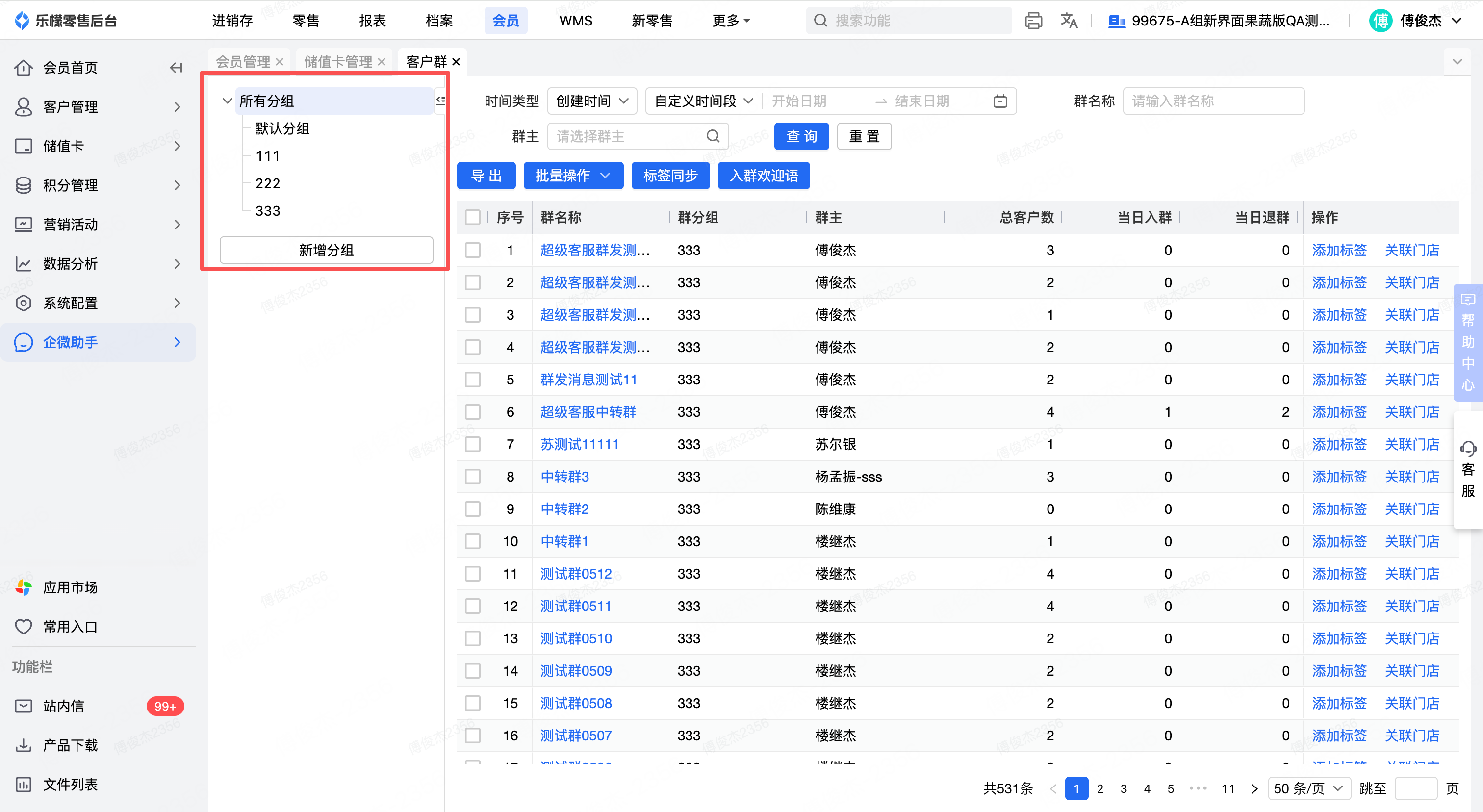Viewport: 1483px width, 812px height.
Task: Check the row 1 checkbox
Action: pos(473,251)
